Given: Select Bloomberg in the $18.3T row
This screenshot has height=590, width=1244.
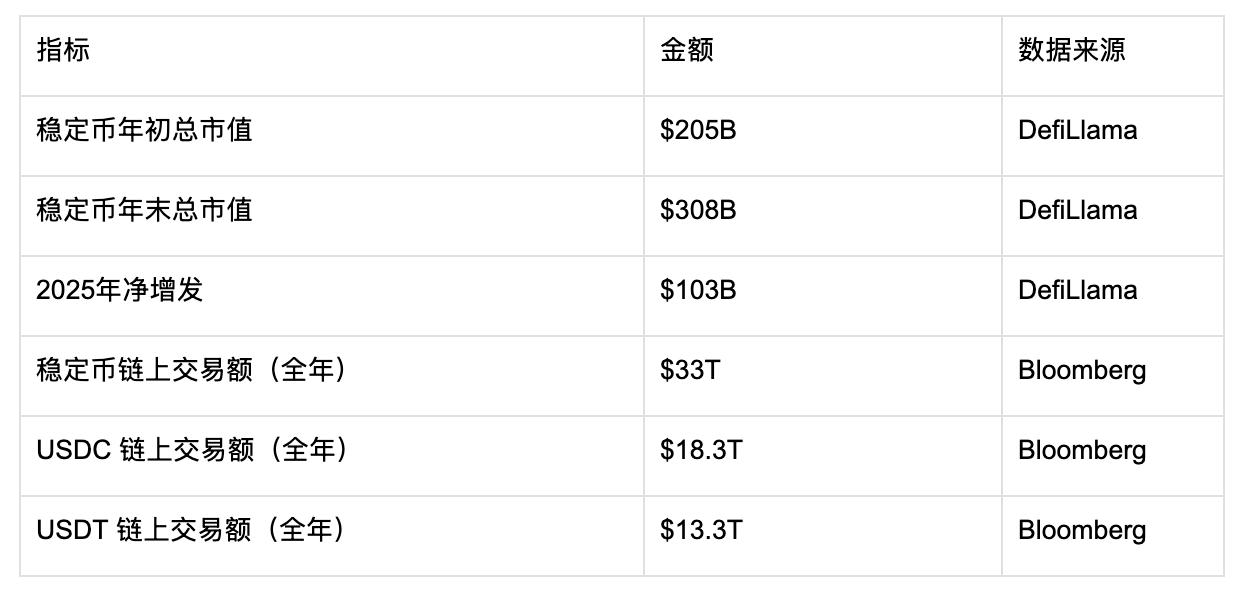Looking at the screenshot, I should 1082,450.
